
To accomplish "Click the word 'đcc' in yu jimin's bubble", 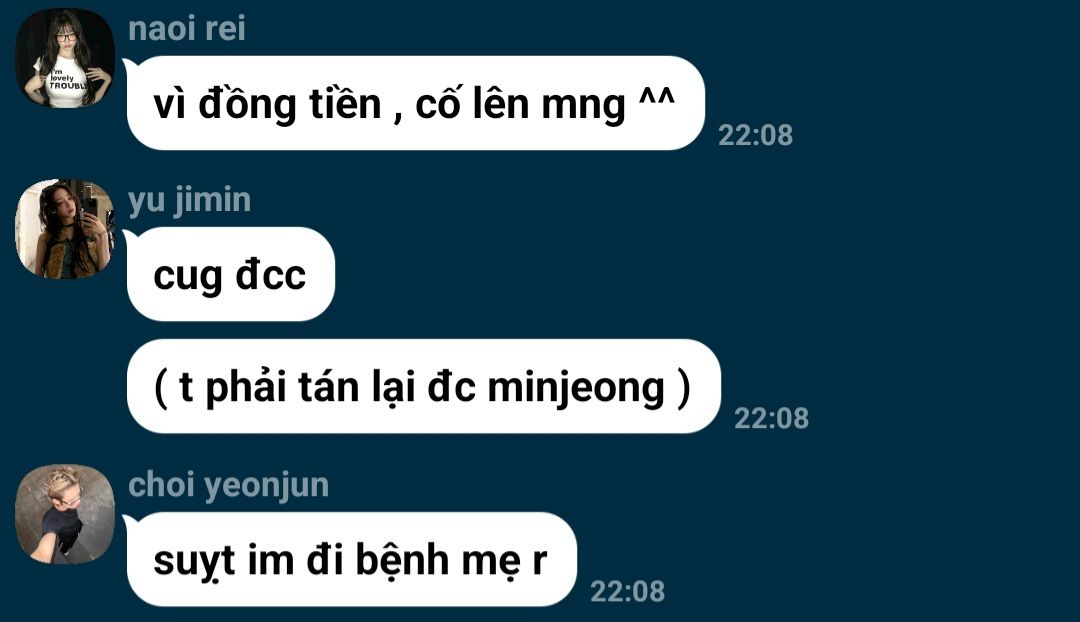I will (x=271, y=275).
